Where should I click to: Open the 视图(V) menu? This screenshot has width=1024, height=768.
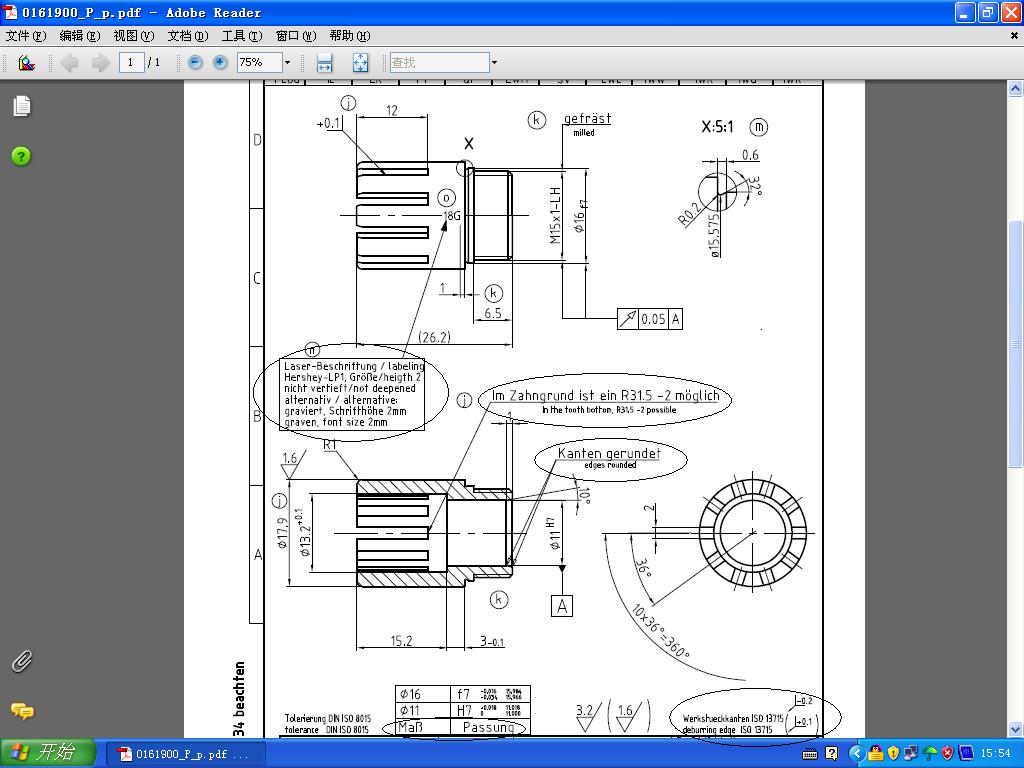click(x=134, y=36)
